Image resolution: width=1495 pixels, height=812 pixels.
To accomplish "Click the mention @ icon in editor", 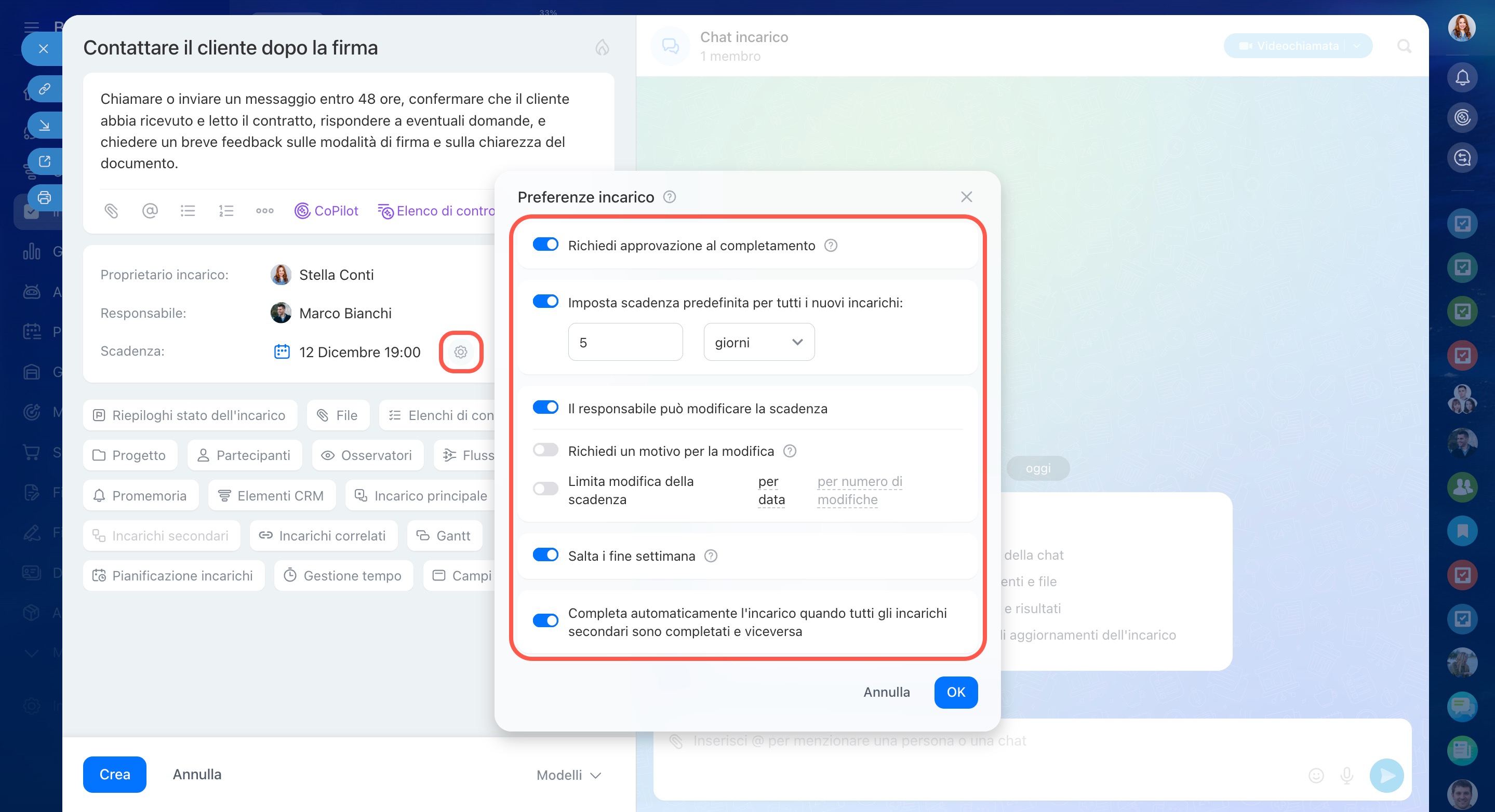I will (x=150, y=211).
